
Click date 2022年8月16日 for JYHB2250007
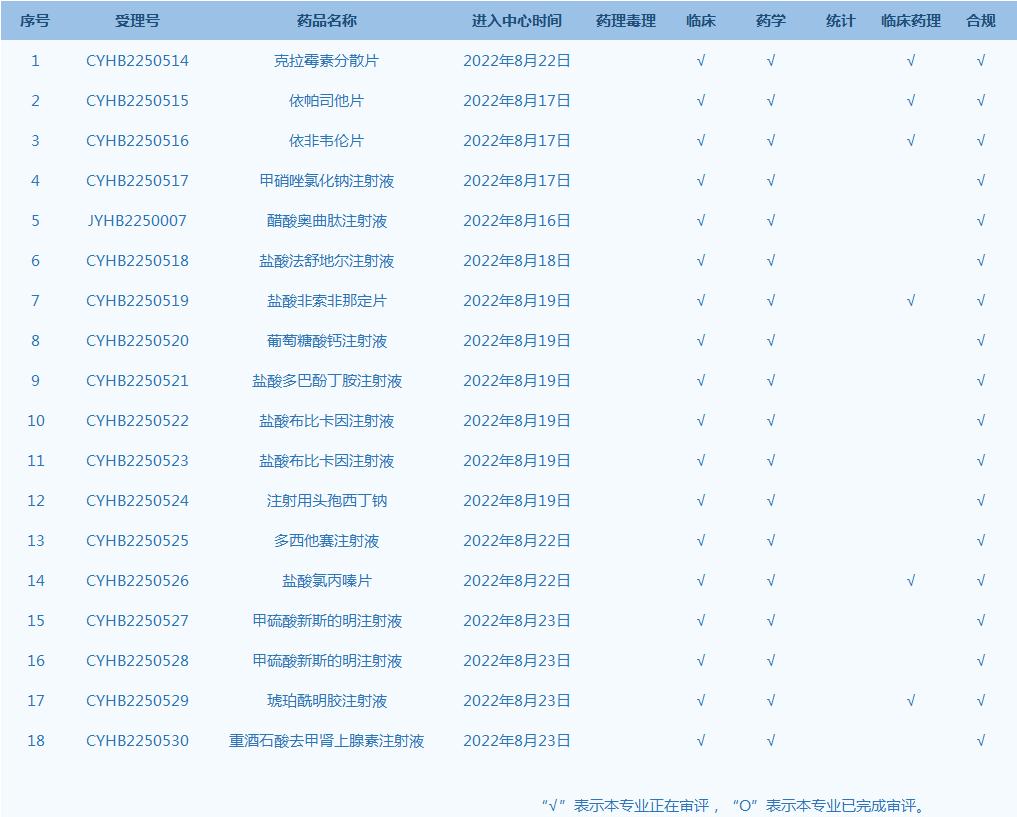[516, 221]
